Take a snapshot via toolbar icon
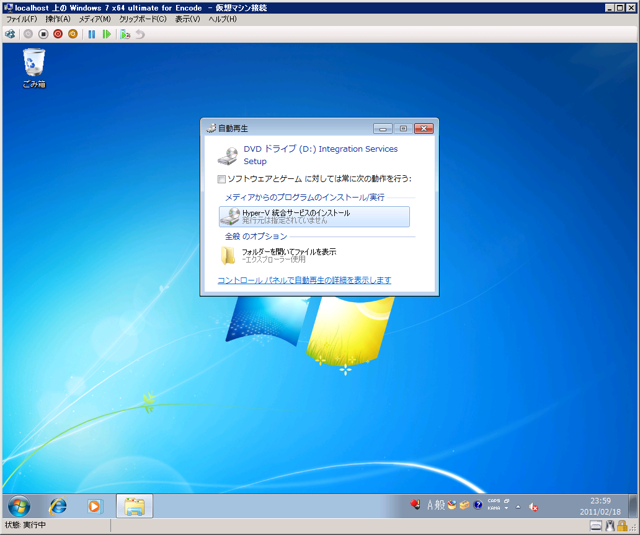Viewport: 640px width, 535px height. tap(125, 34)
